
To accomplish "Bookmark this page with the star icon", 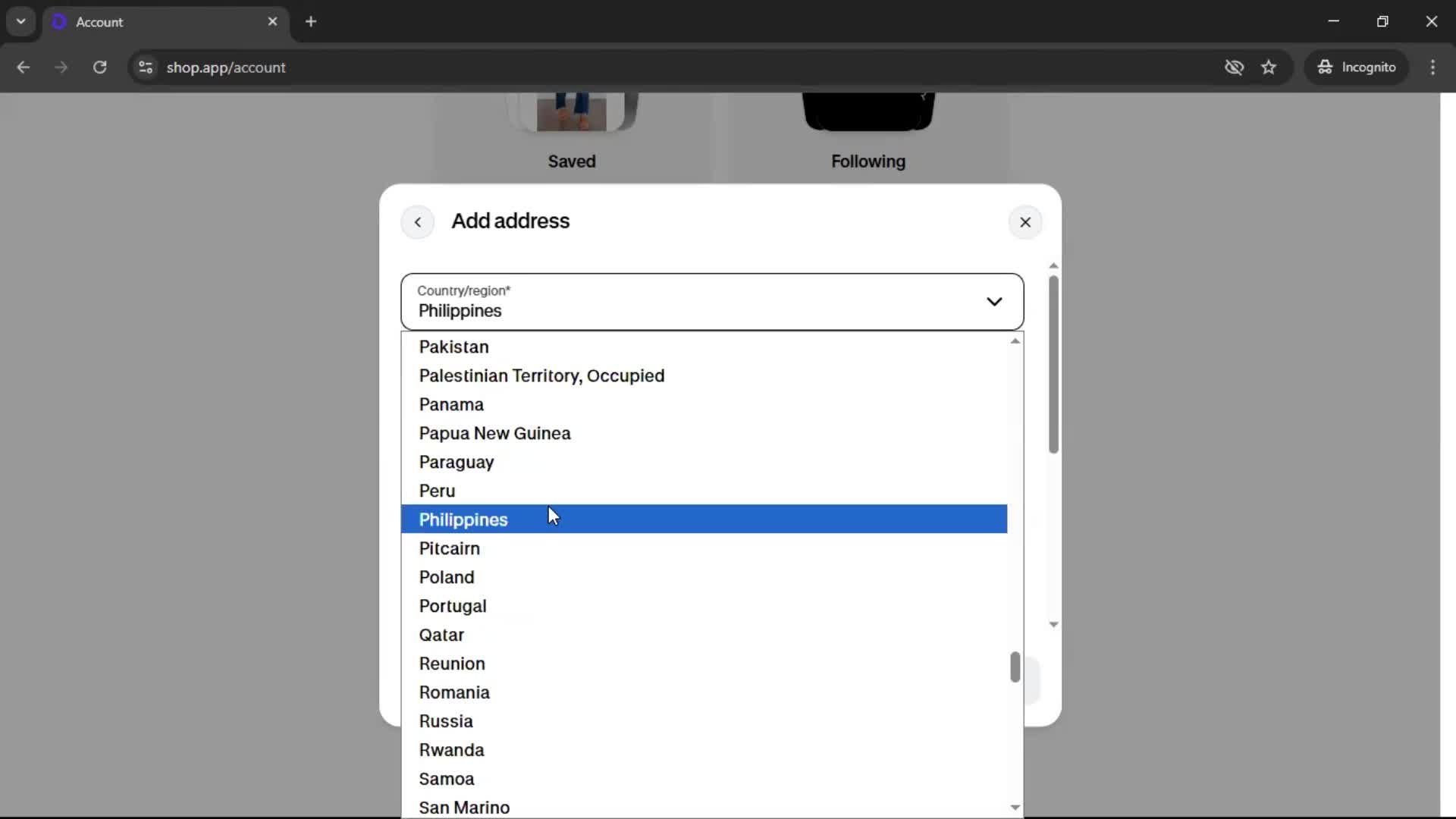I will [x=1269, y=67].
